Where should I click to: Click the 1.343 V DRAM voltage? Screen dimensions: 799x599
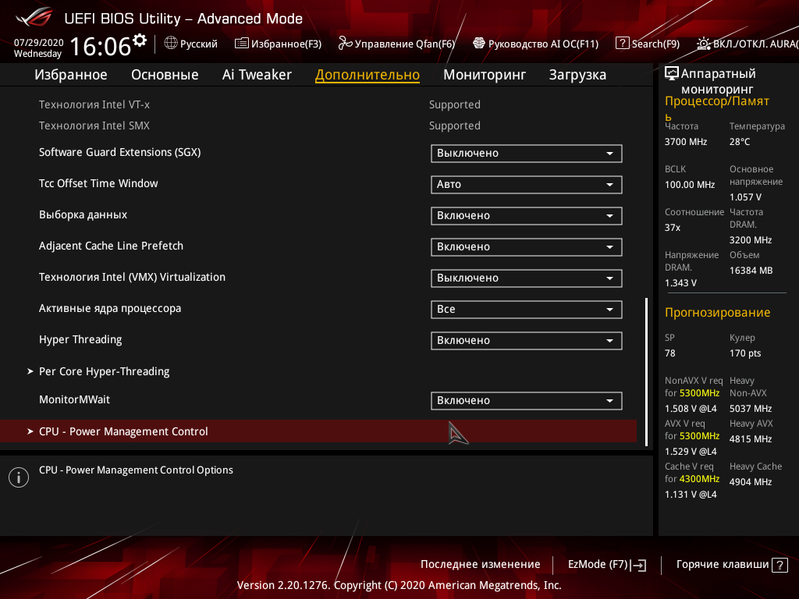pyautogui.click(x=680, y=283)
